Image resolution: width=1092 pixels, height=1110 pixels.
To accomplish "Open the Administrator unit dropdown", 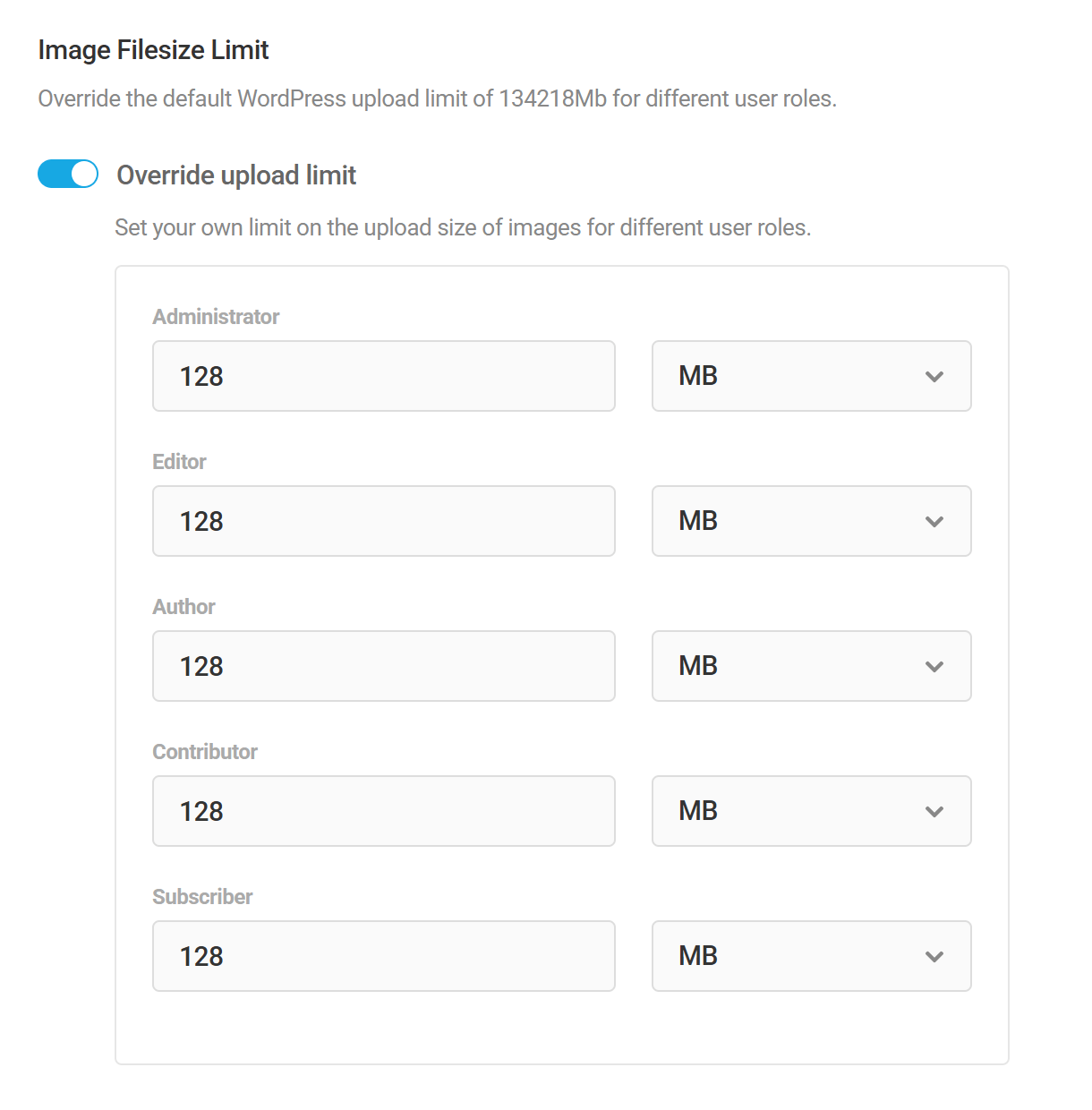I will [810, 376].
